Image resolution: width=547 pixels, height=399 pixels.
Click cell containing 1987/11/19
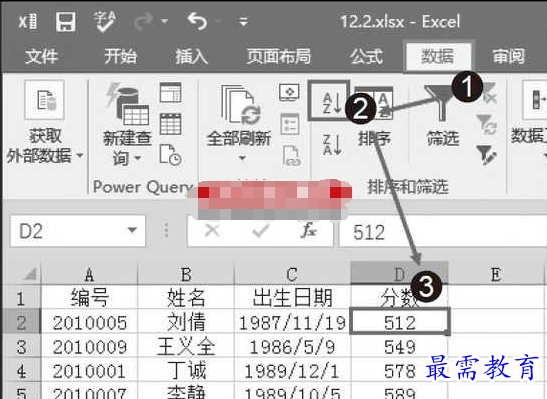[x=292, y=322]
